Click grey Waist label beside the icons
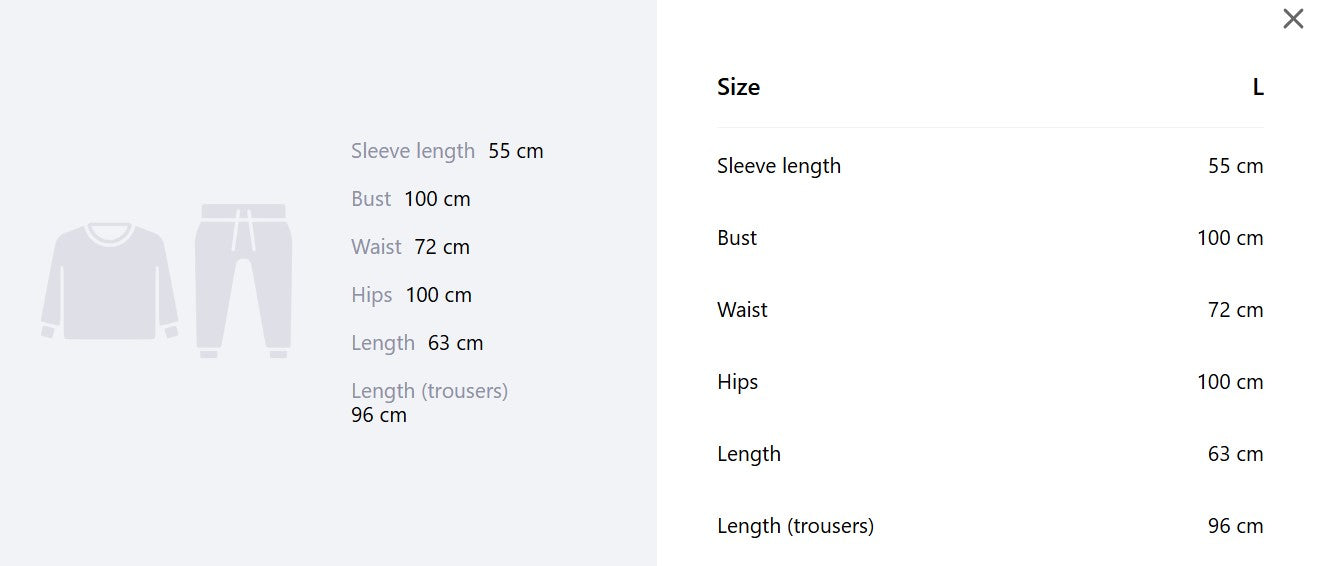This screenshot has height=566, width=1320. coord(376,247)
